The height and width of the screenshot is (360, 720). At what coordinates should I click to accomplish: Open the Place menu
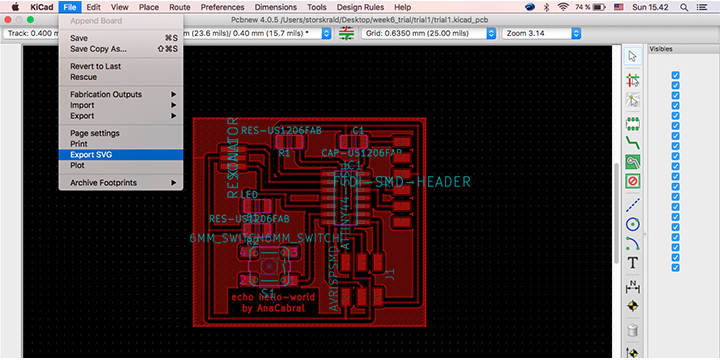coord(149,7)
